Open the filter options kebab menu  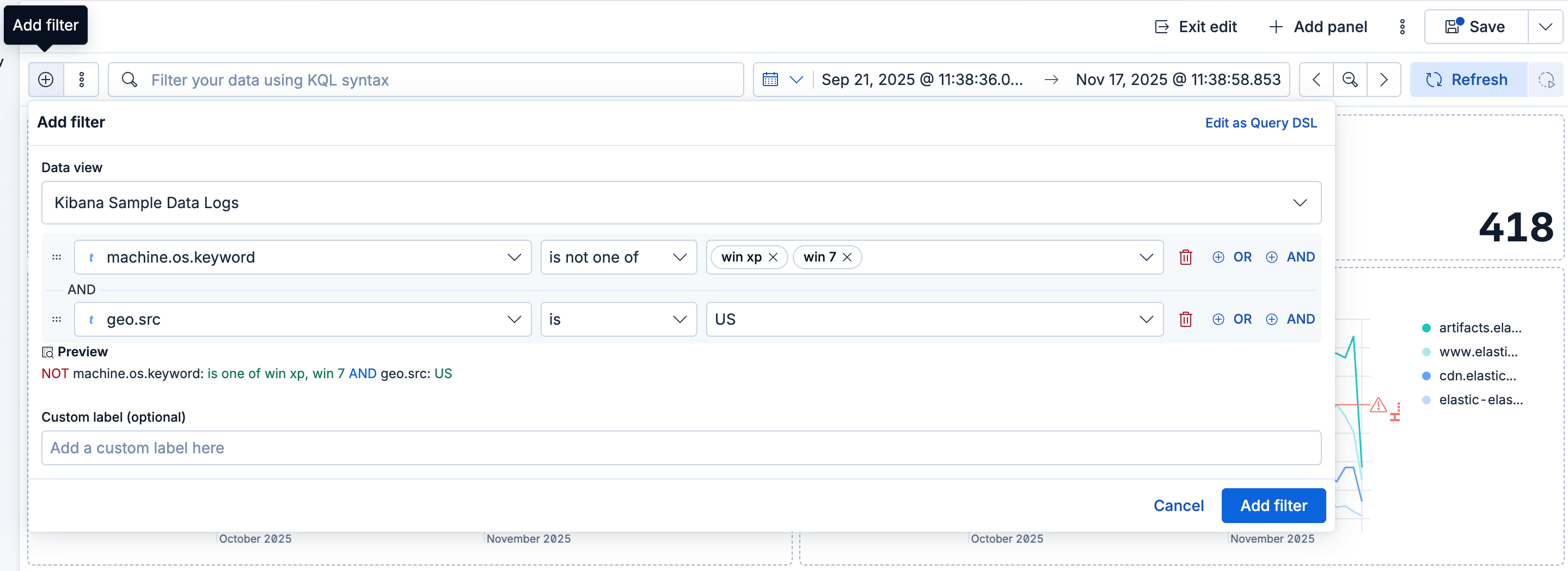click(82, 79)
